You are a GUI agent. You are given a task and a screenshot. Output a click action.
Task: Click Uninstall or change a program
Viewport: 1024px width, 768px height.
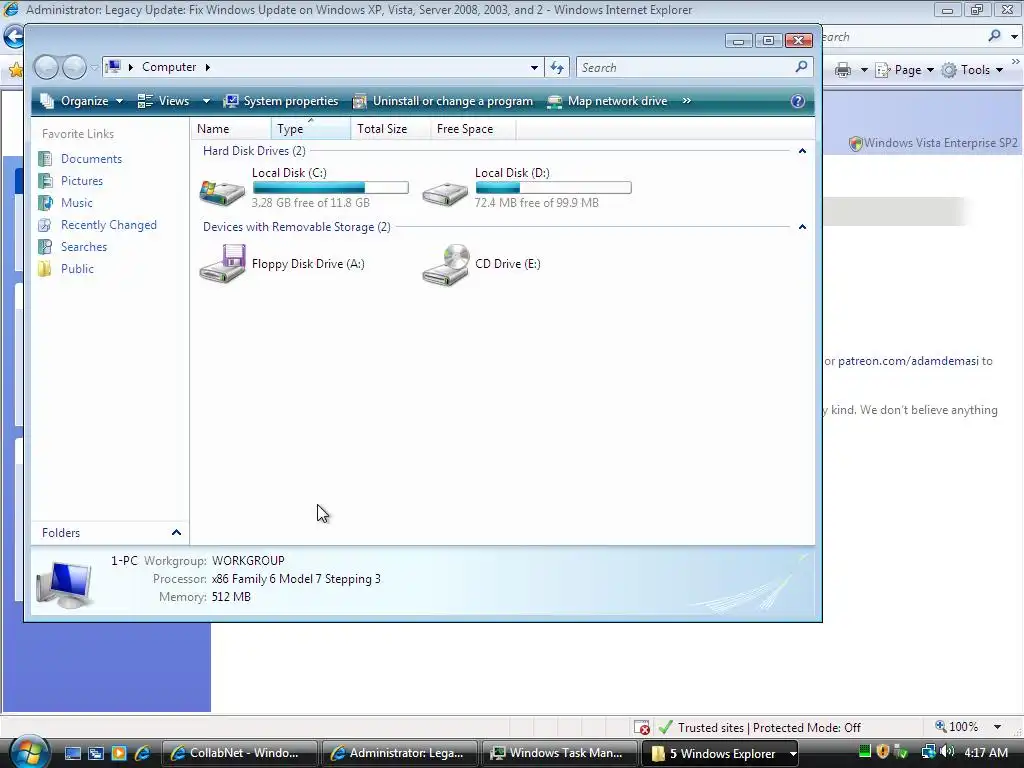pos(443,101)
